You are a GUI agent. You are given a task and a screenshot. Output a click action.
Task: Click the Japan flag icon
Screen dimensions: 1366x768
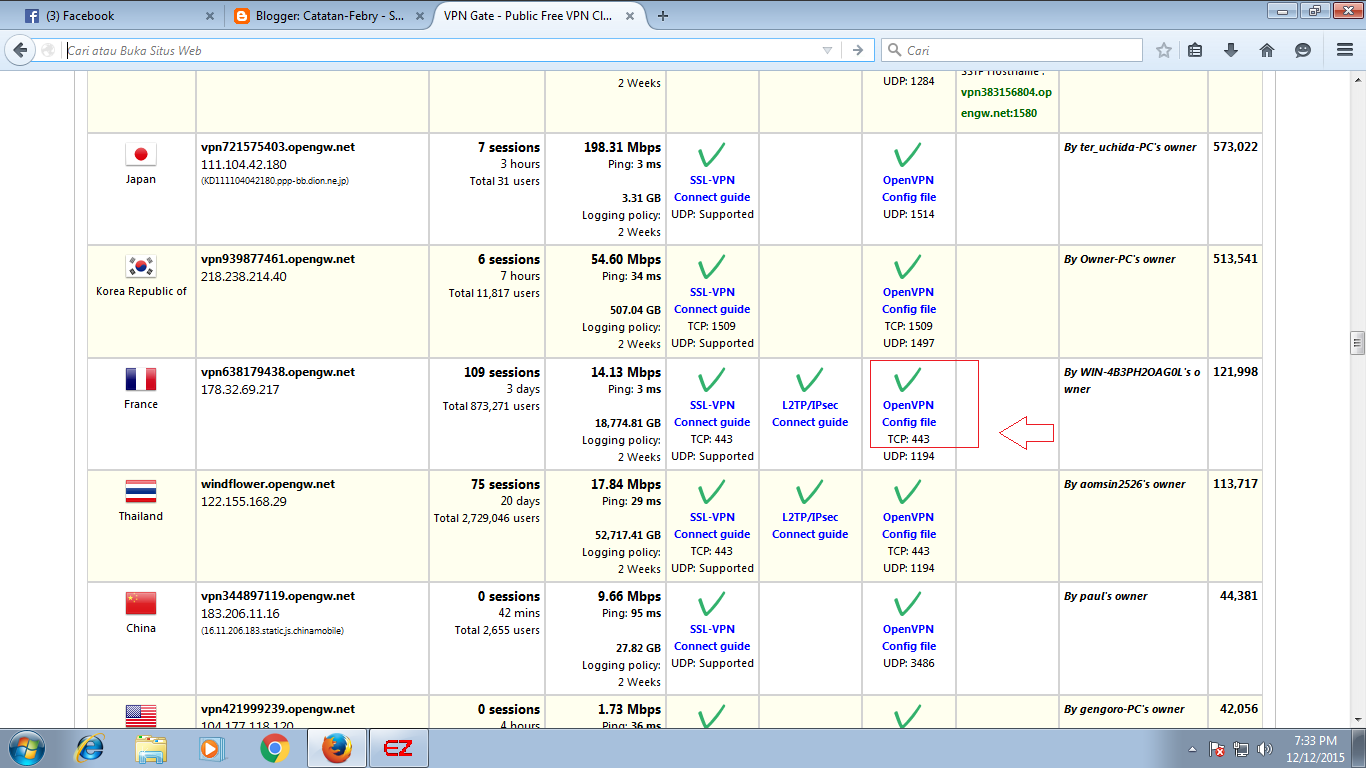pos(141,154)
